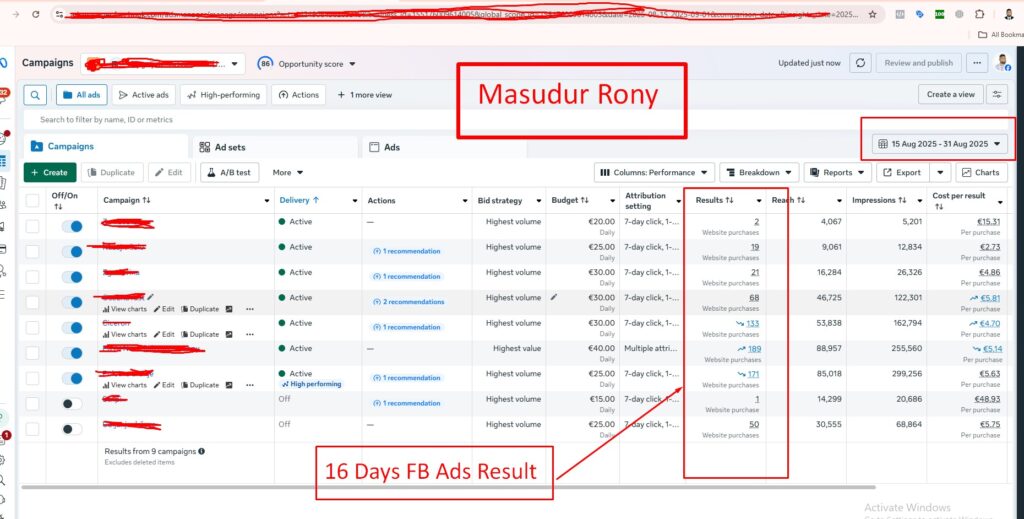
Task: Turn off the campaign with €20.00 daily budget
Action: tap(71, 226)
